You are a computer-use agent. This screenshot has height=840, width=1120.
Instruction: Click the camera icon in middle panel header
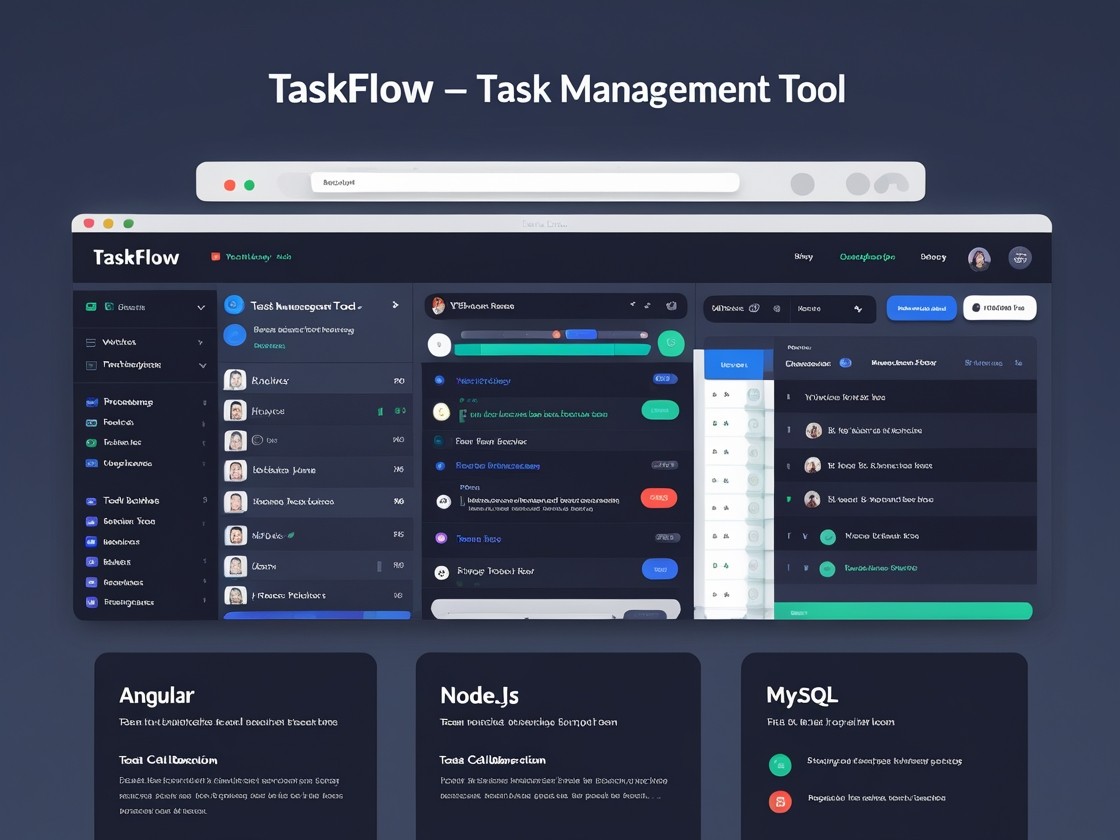coord(671,306)
